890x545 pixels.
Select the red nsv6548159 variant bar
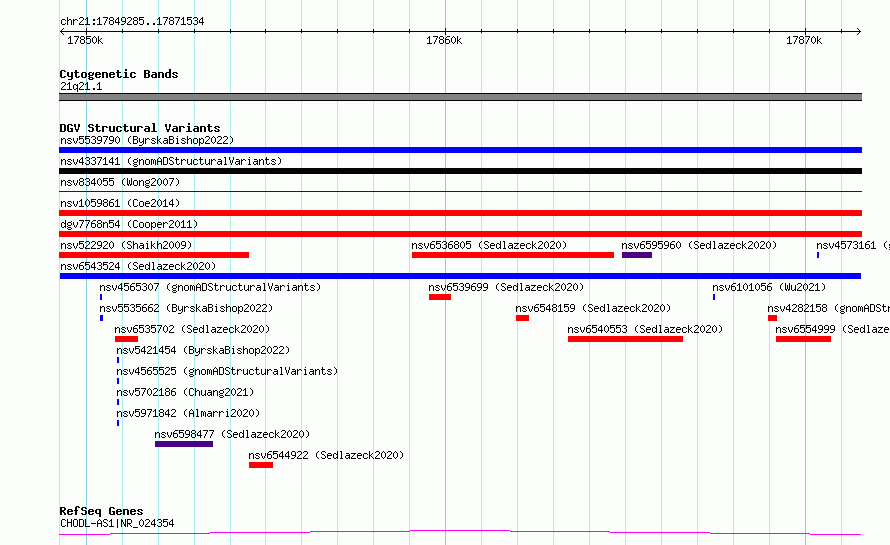pos(523,318)
